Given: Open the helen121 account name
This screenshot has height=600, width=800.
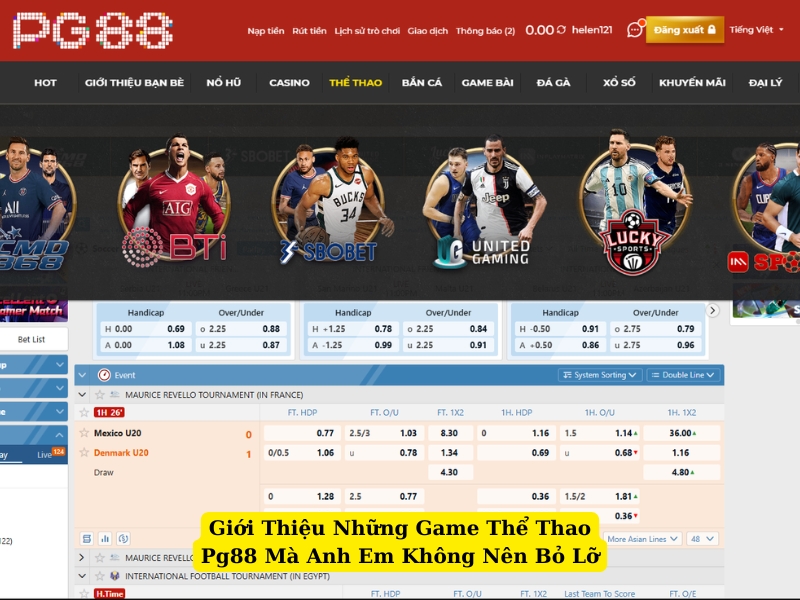Looking at the screenshot, I should pos(592,30).
